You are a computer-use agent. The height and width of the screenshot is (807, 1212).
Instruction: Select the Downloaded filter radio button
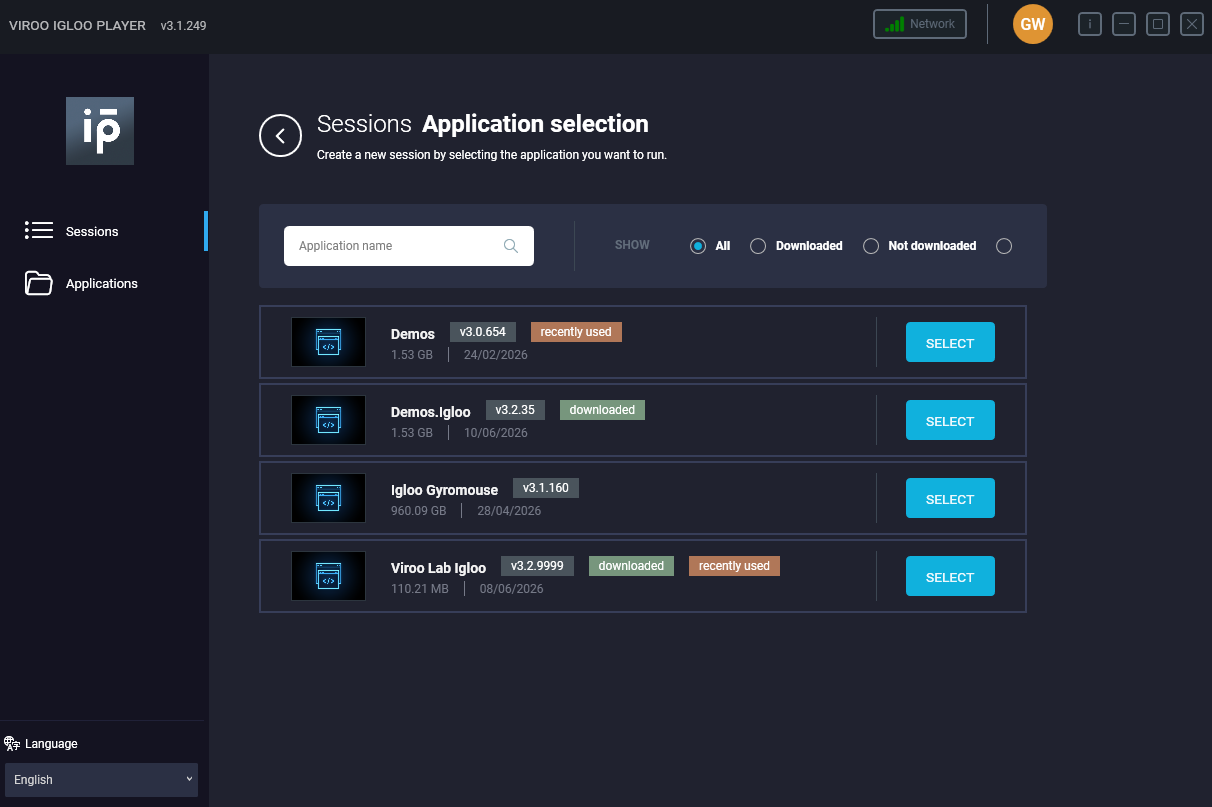point(758,246)
